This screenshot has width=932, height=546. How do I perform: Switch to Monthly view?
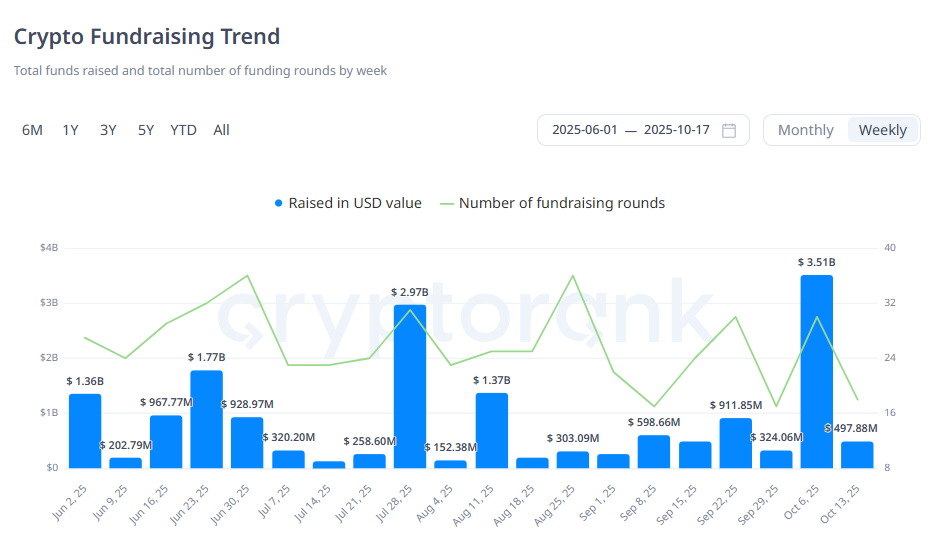click(805, 130)
